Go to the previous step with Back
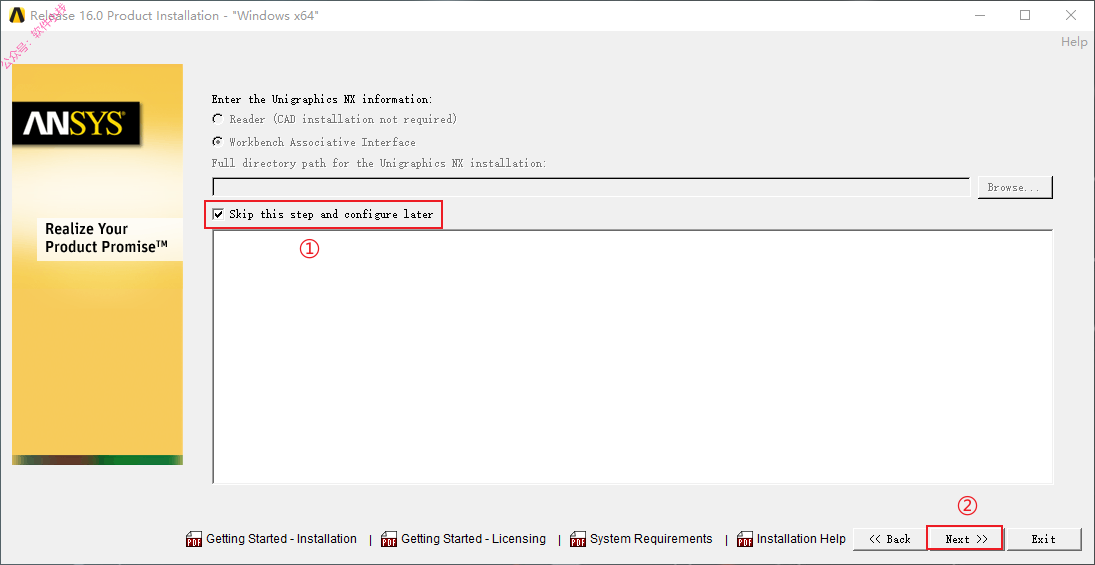Image resolution: width=1095 pixels, height=565 pixels. [x=890, y=538]
